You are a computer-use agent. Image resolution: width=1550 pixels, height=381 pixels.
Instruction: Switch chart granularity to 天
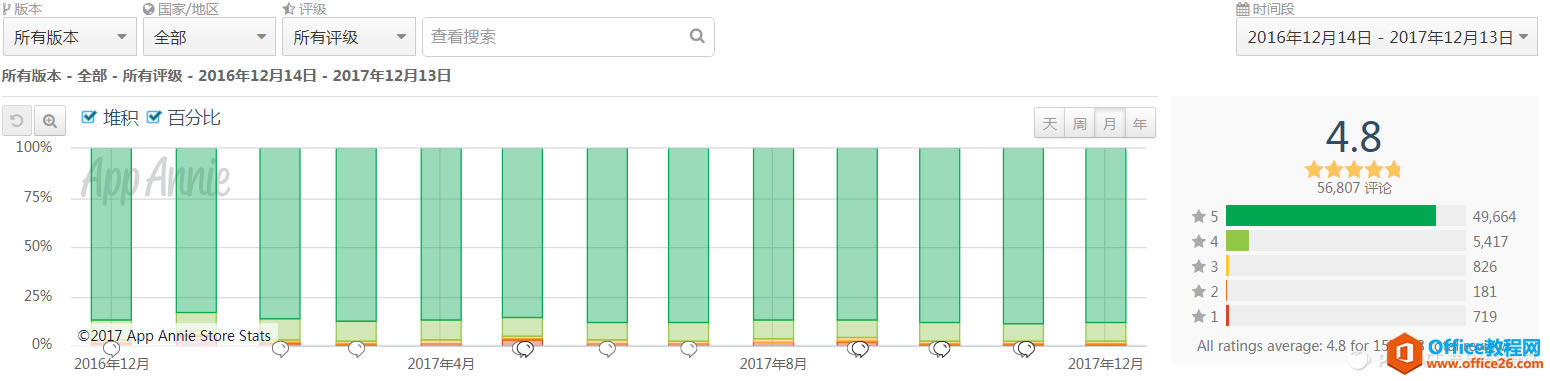(x=1049, y=123)
